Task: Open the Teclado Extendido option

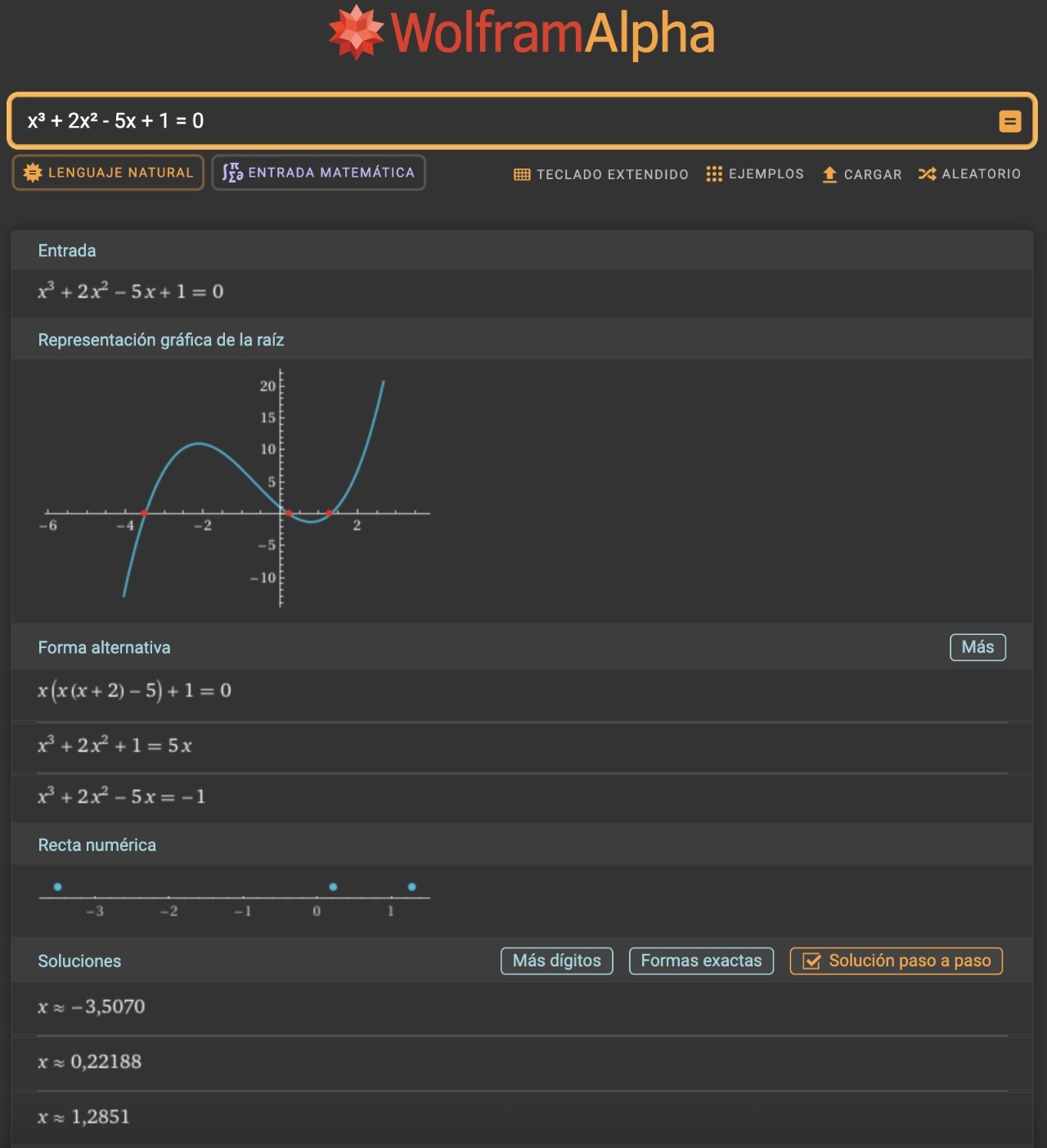Action: (601, 174)
